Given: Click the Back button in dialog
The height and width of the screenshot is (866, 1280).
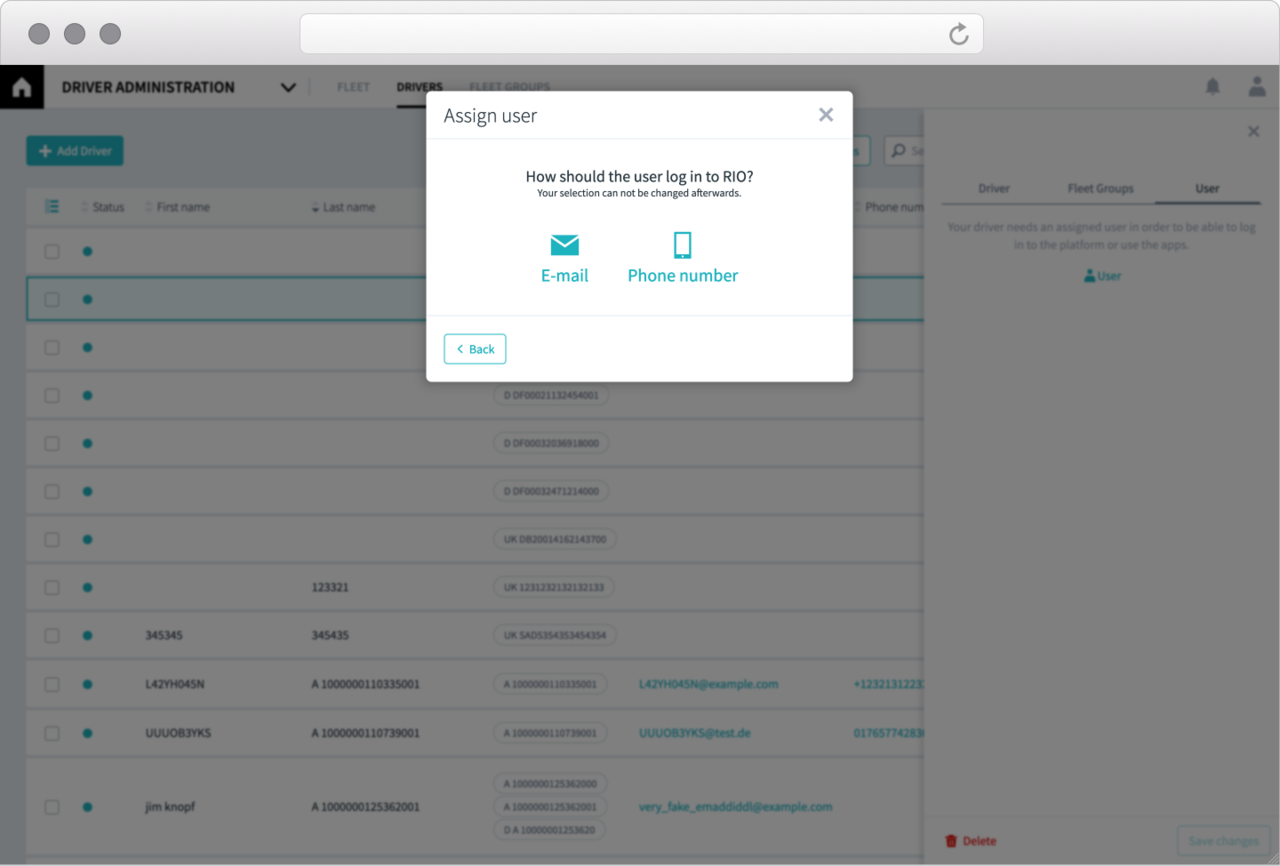Looking at the screenshot, I should (475, 349).
